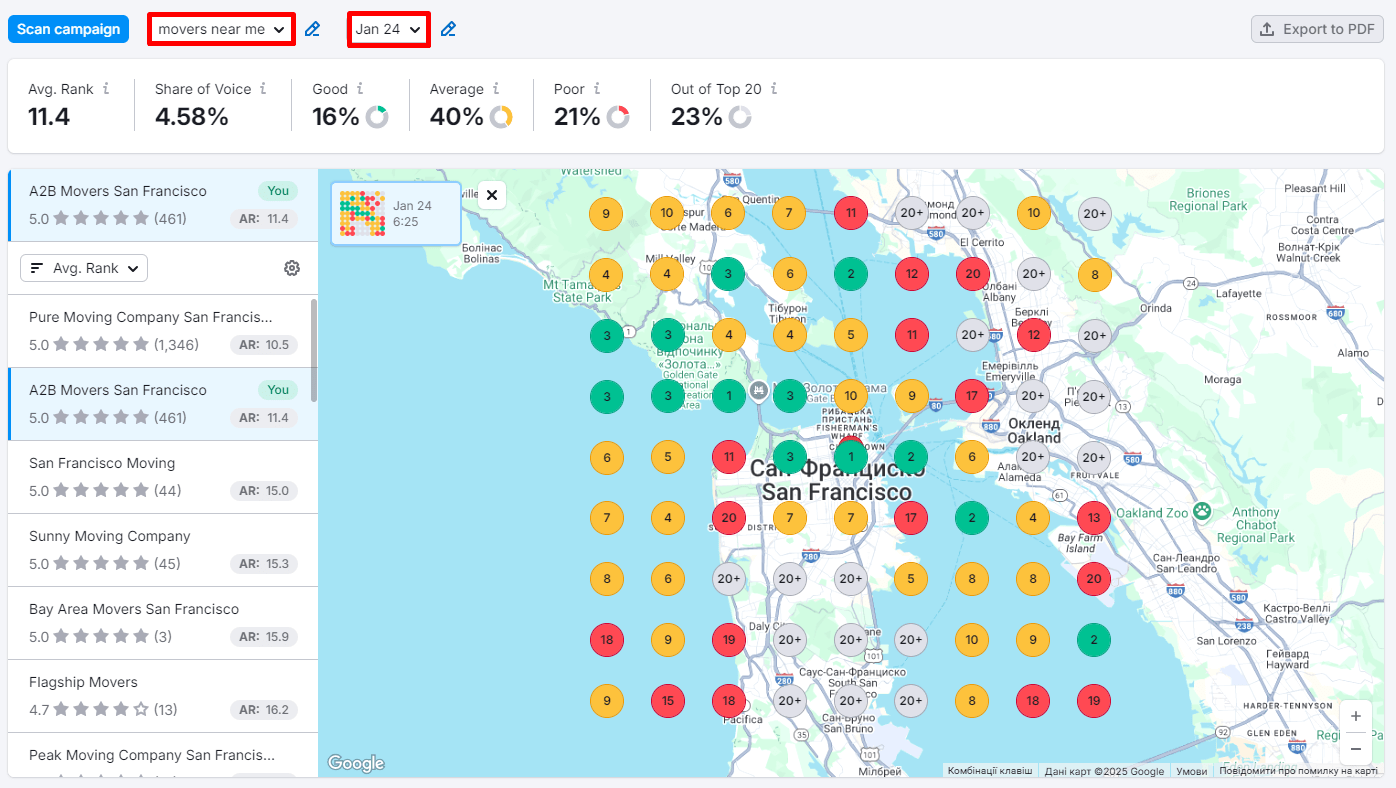Viewport: 1396px width, 788px height.
Task: Click the red rank 15 pin in bottom row
Action: click(668, 701)
